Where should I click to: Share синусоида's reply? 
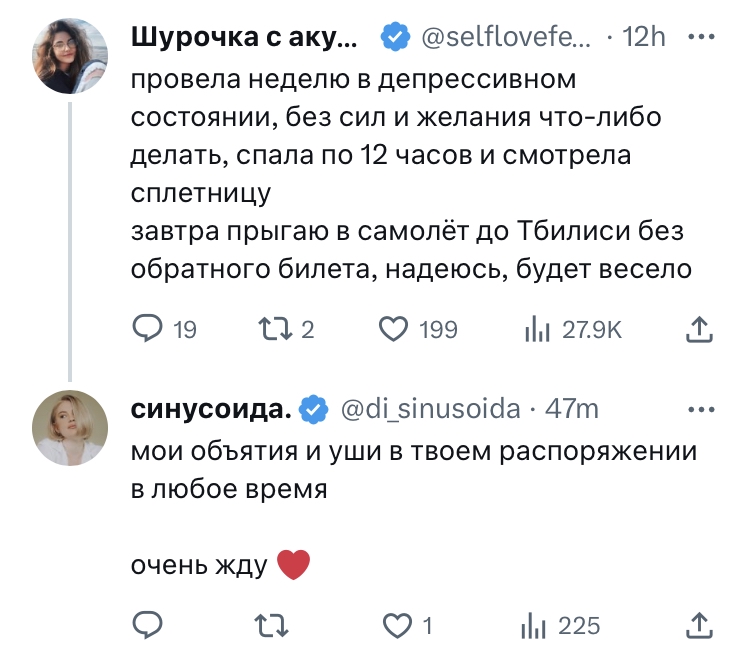click(701, 625)
